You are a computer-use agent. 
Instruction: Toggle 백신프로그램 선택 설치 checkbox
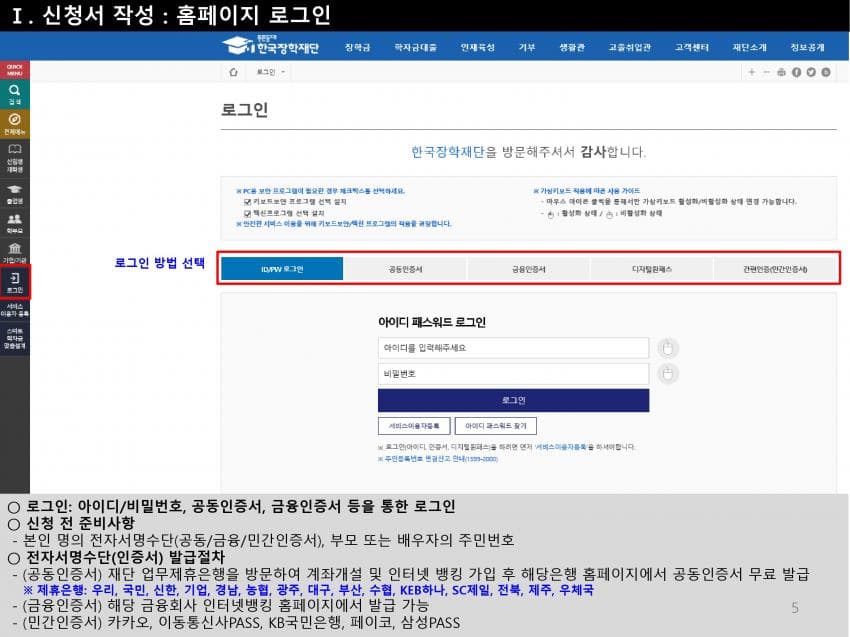[247, 212]
